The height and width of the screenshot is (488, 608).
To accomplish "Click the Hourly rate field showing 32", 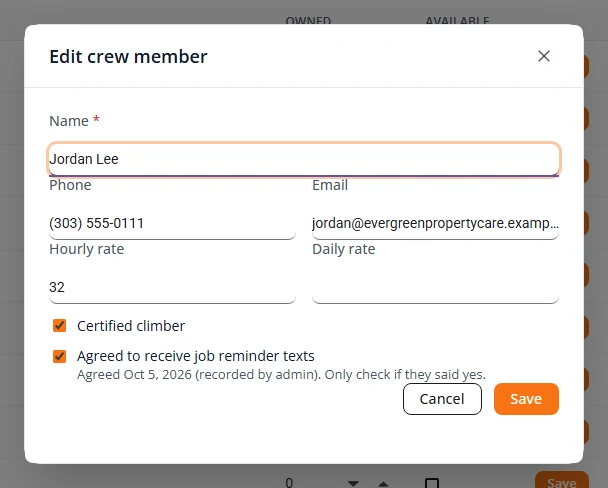I will (172, 287).
